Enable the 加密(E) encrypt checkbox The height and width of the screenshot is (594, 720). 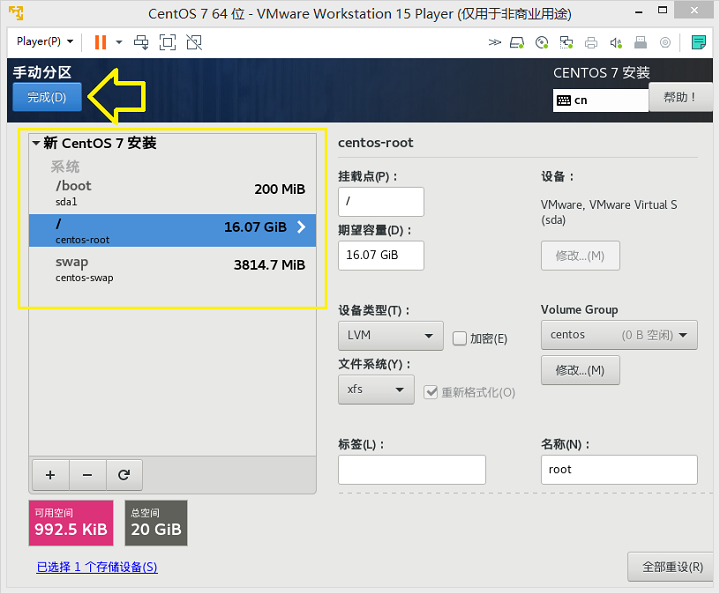pyautogui.click(x=459, y=338)
